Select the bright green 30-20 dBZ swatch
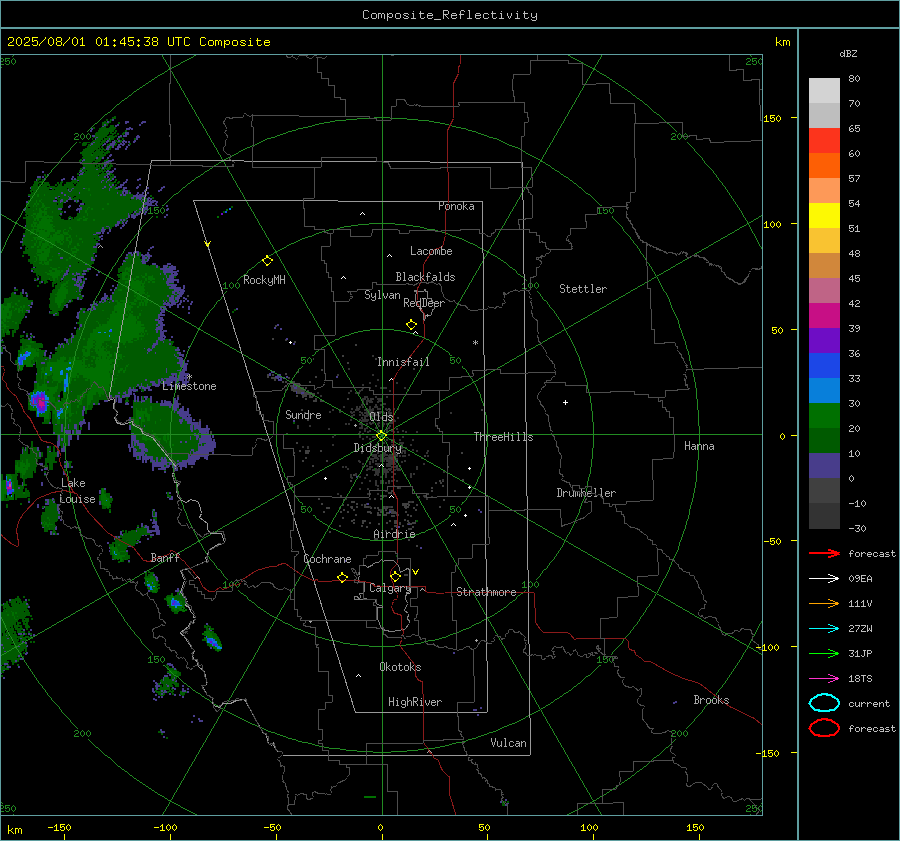The height and width of the screenshot is (841, 900). [x=824, y=416]
